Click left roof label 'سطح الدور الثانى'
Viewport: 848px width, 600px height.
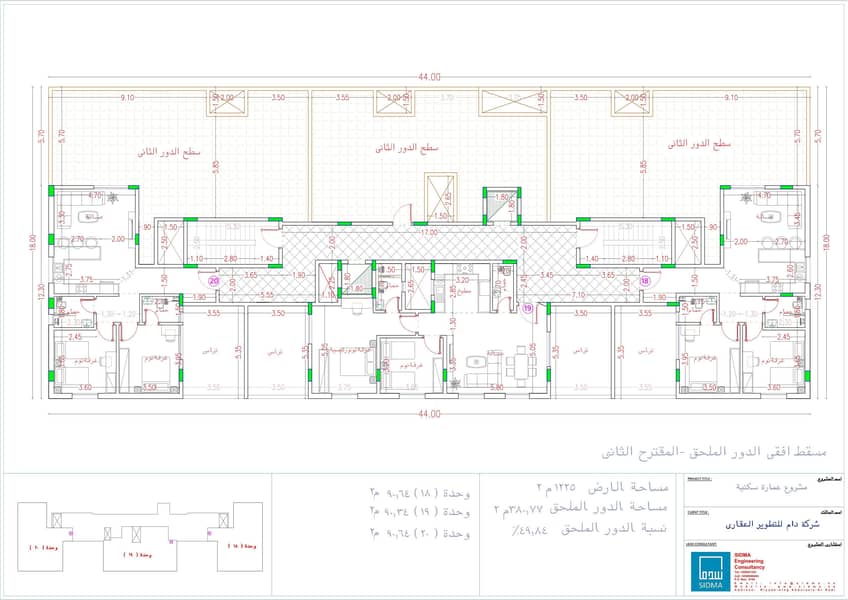pyautogui.click(x=169, y=152)
